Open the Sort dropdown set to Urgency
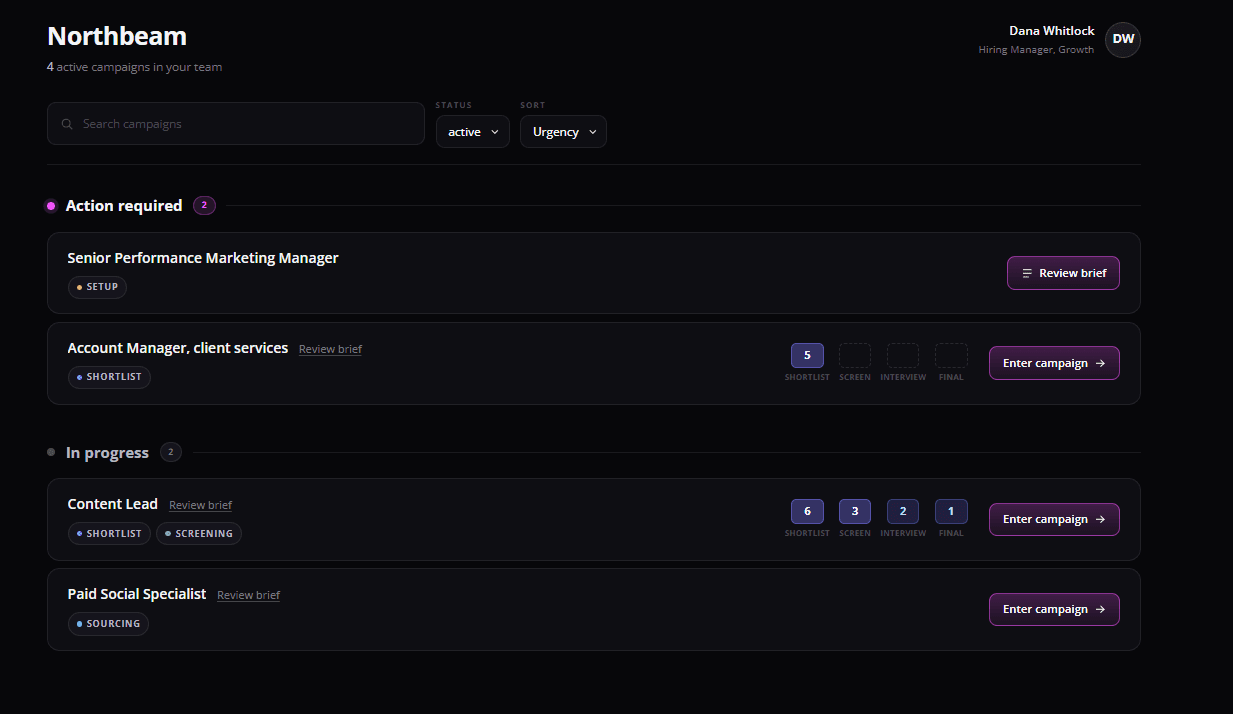The height and width of the screenshot is (714, 1233). (563, 132)
